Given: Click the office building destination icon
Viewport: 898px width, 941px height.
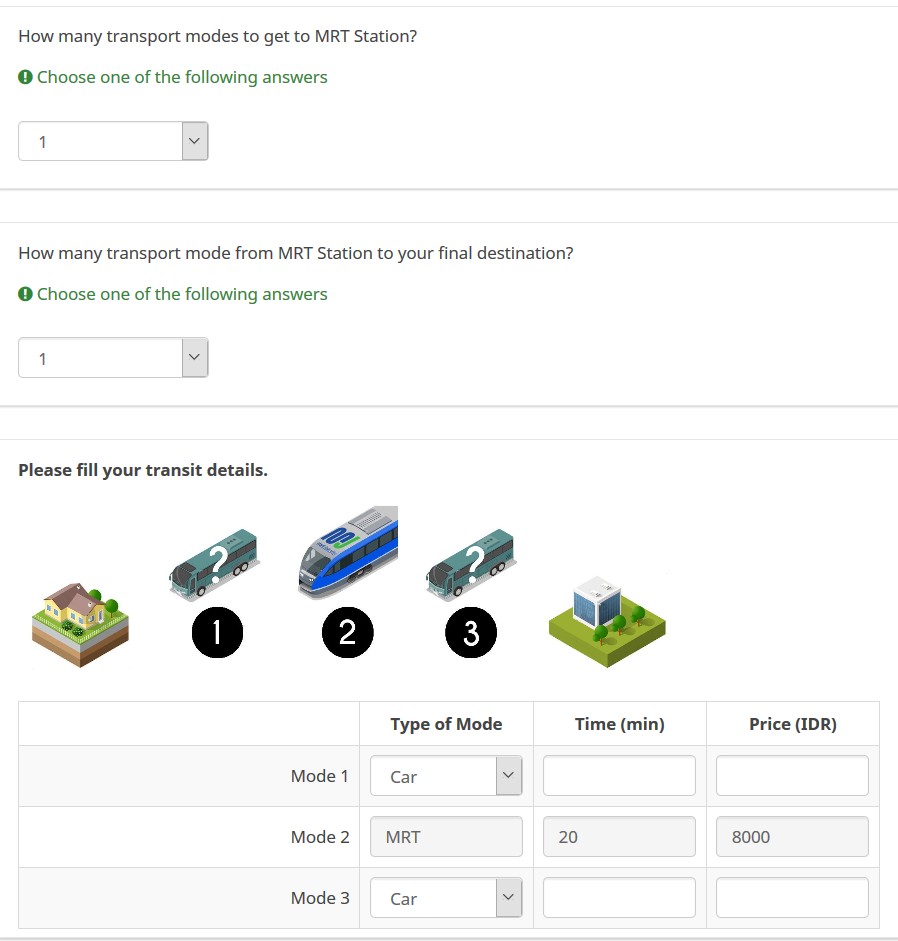Looking at the screenshot, I should pyautogui.click(x=607, y=621).
